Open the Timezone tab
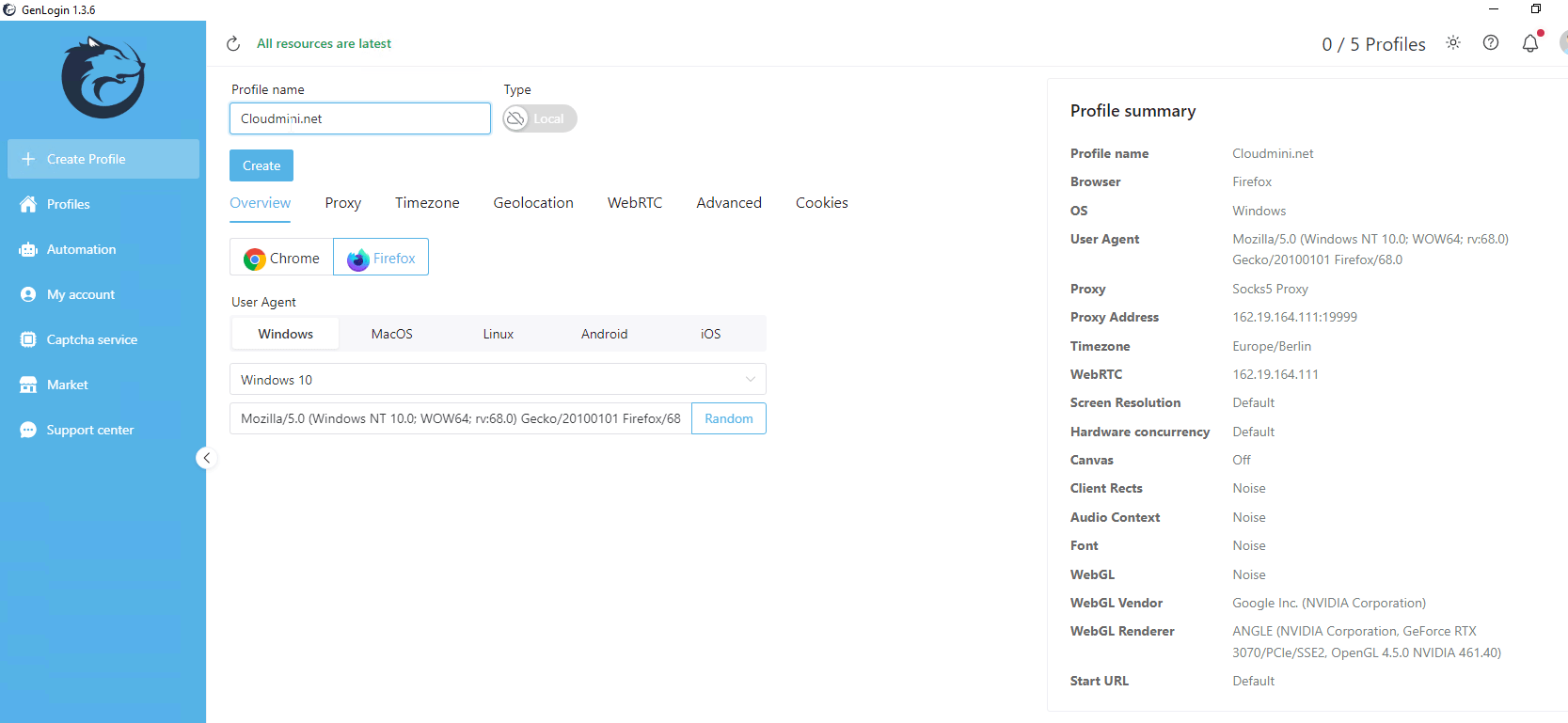 tap(427, 203)
